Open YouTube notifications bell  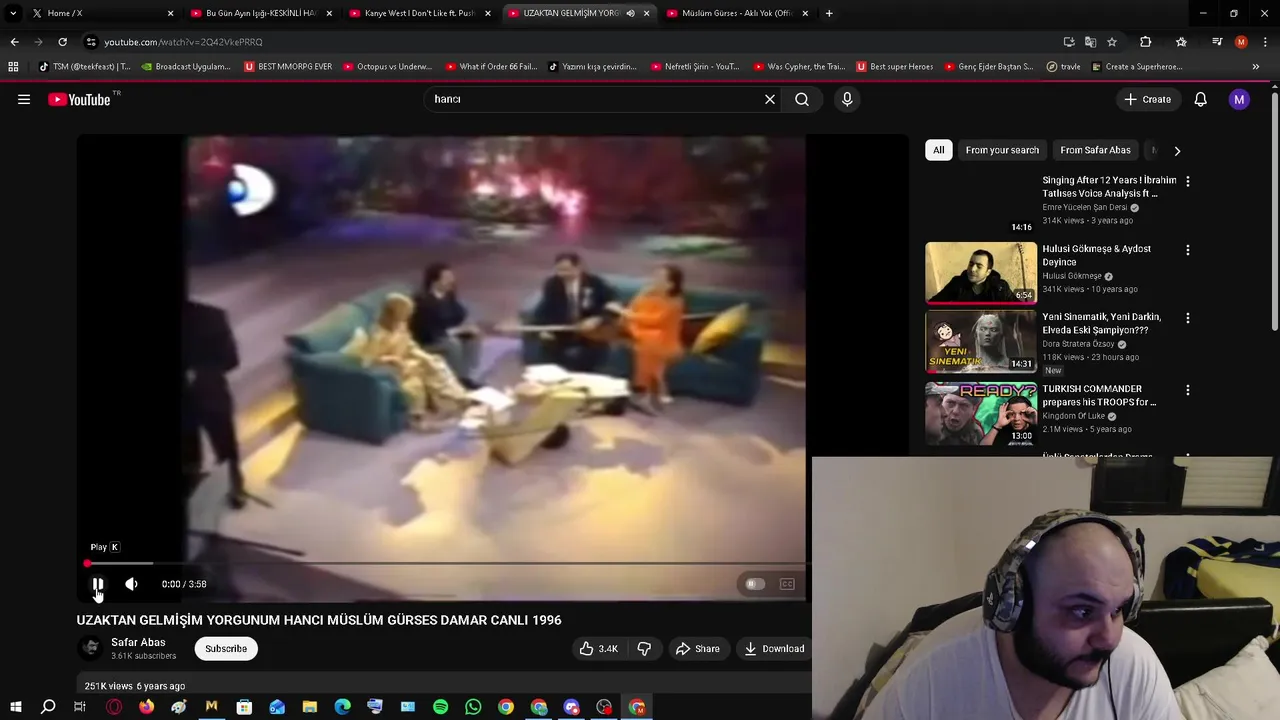tap(1200, 99)
